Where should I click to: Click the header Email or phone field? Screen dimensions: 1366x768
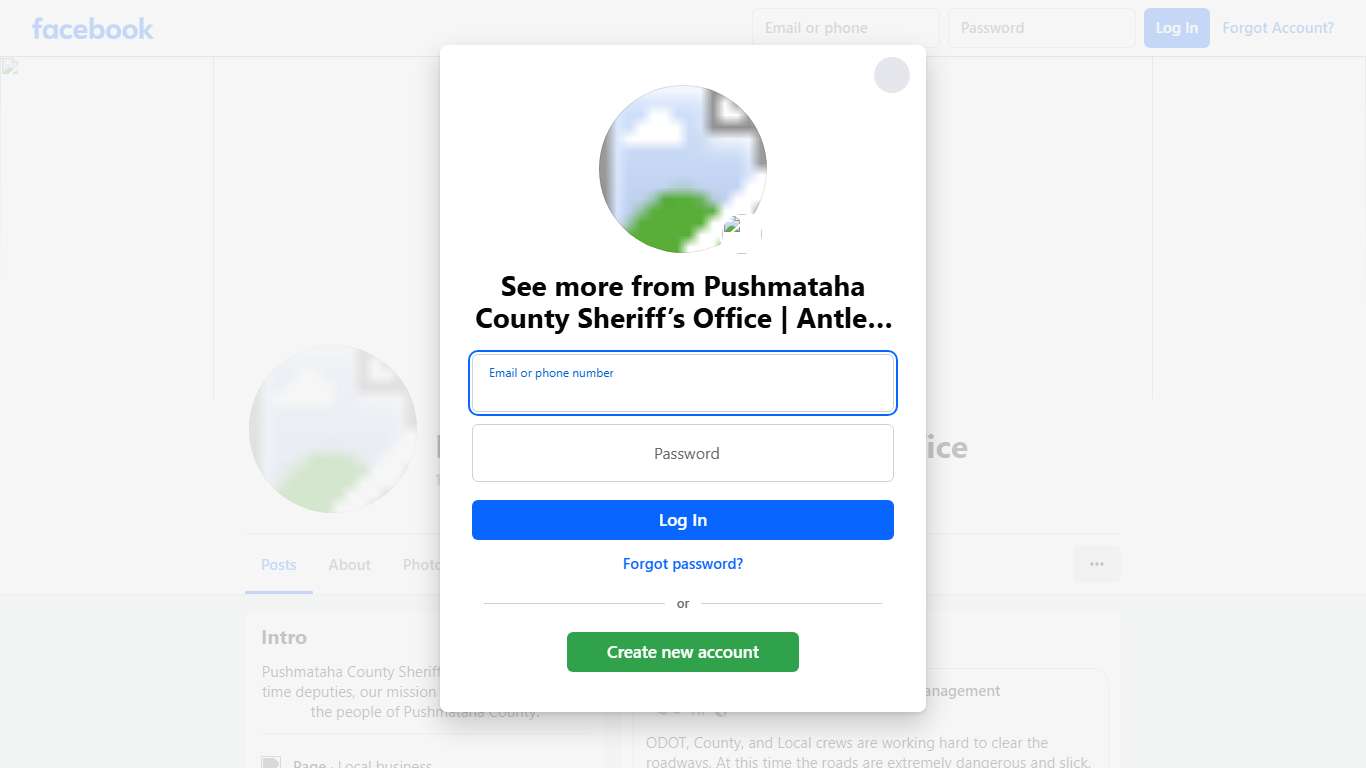pos(846,28)
